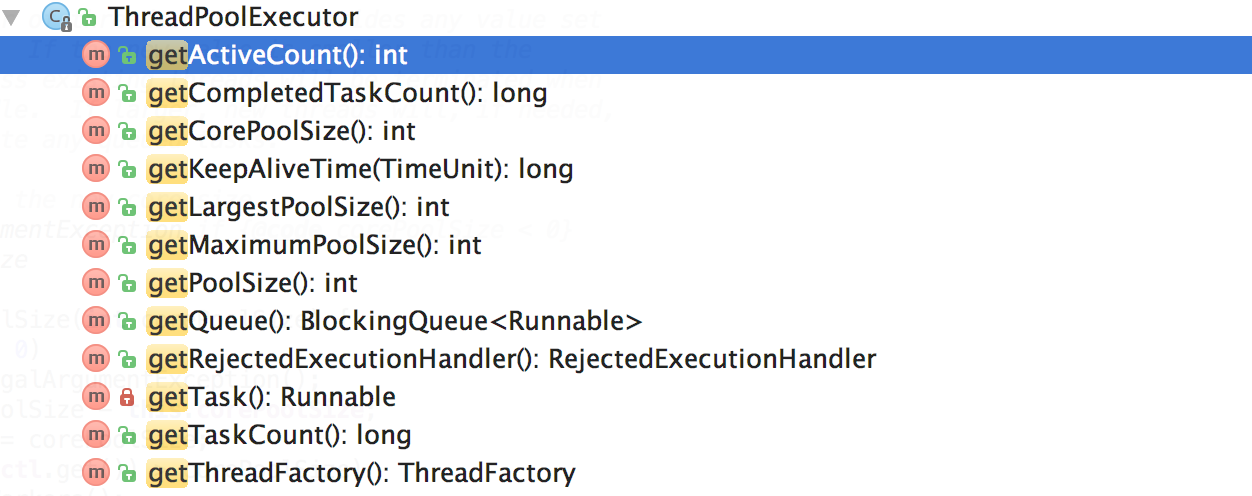Click the private red lock icon beside getTask()

pos(127,398)
